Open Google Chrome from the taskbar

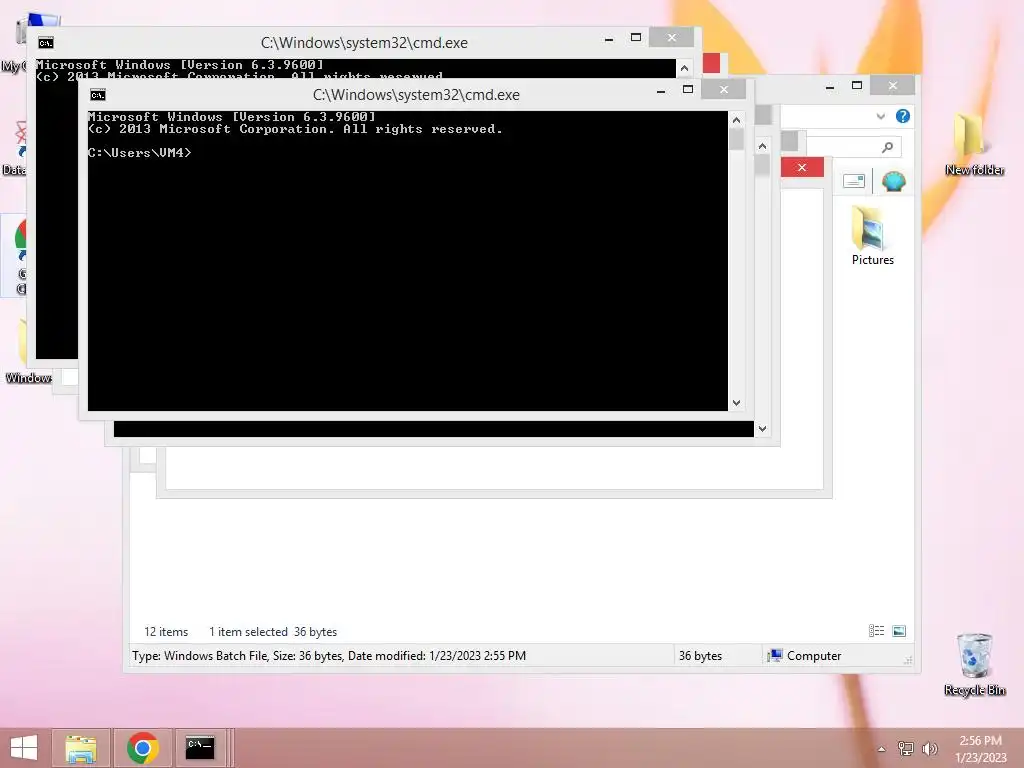(142, 748)
